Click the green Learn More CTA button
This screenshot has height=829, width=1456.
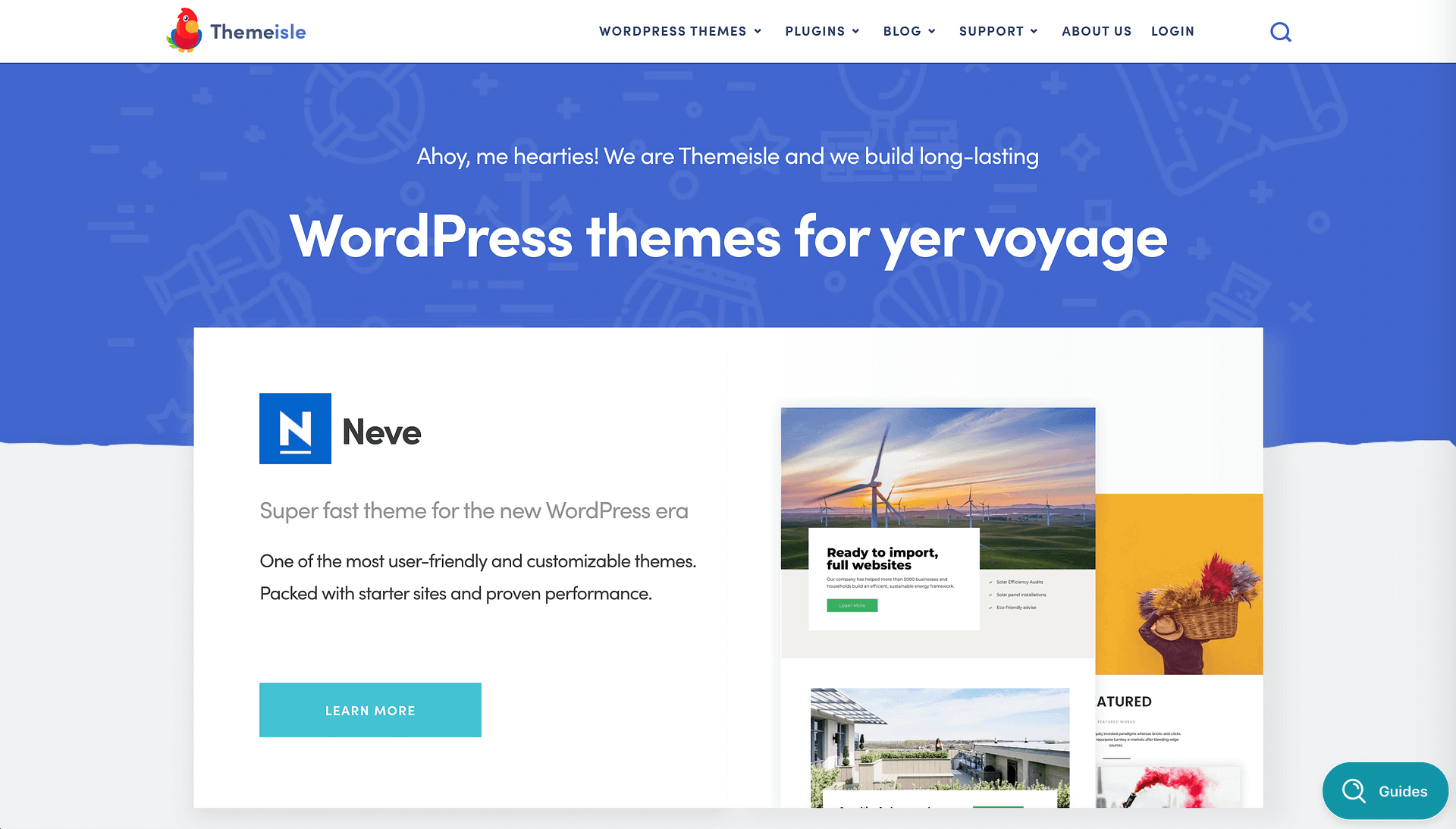click(x=370, y=710)
